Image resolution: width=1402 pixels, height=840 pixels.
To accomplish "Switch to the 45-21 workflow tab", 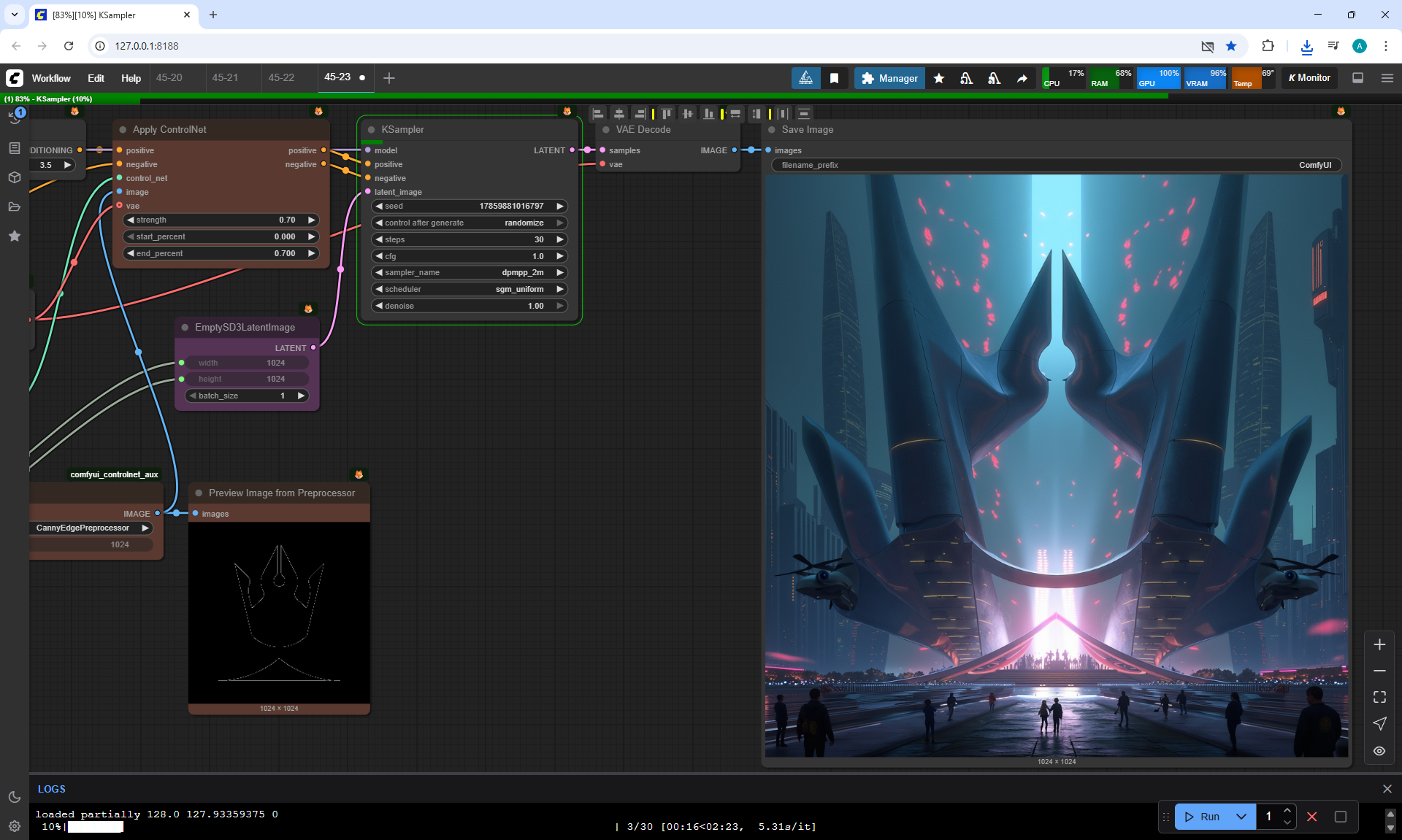I will 225,77.
